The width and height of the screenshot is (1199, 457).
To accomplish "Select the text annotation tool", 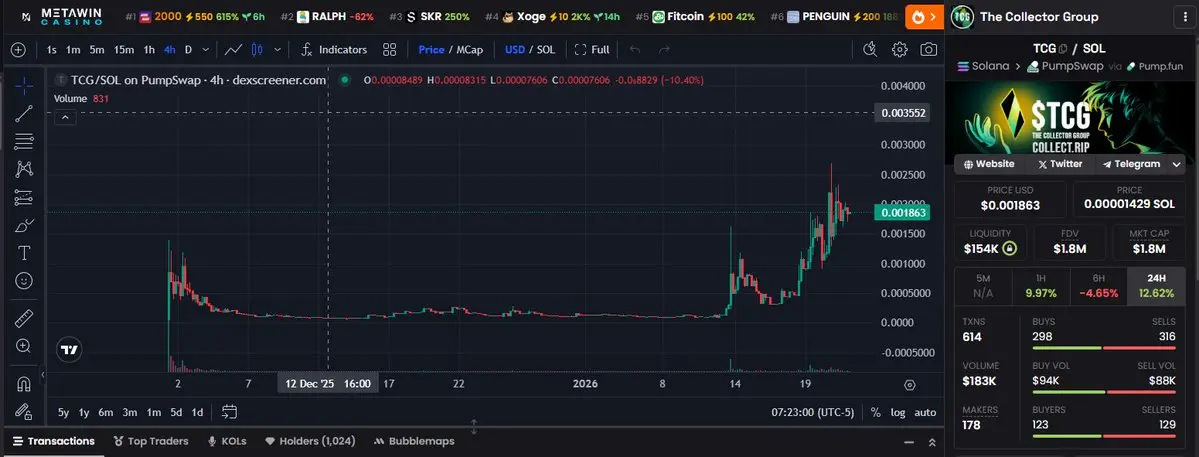I will coord(24,253).
